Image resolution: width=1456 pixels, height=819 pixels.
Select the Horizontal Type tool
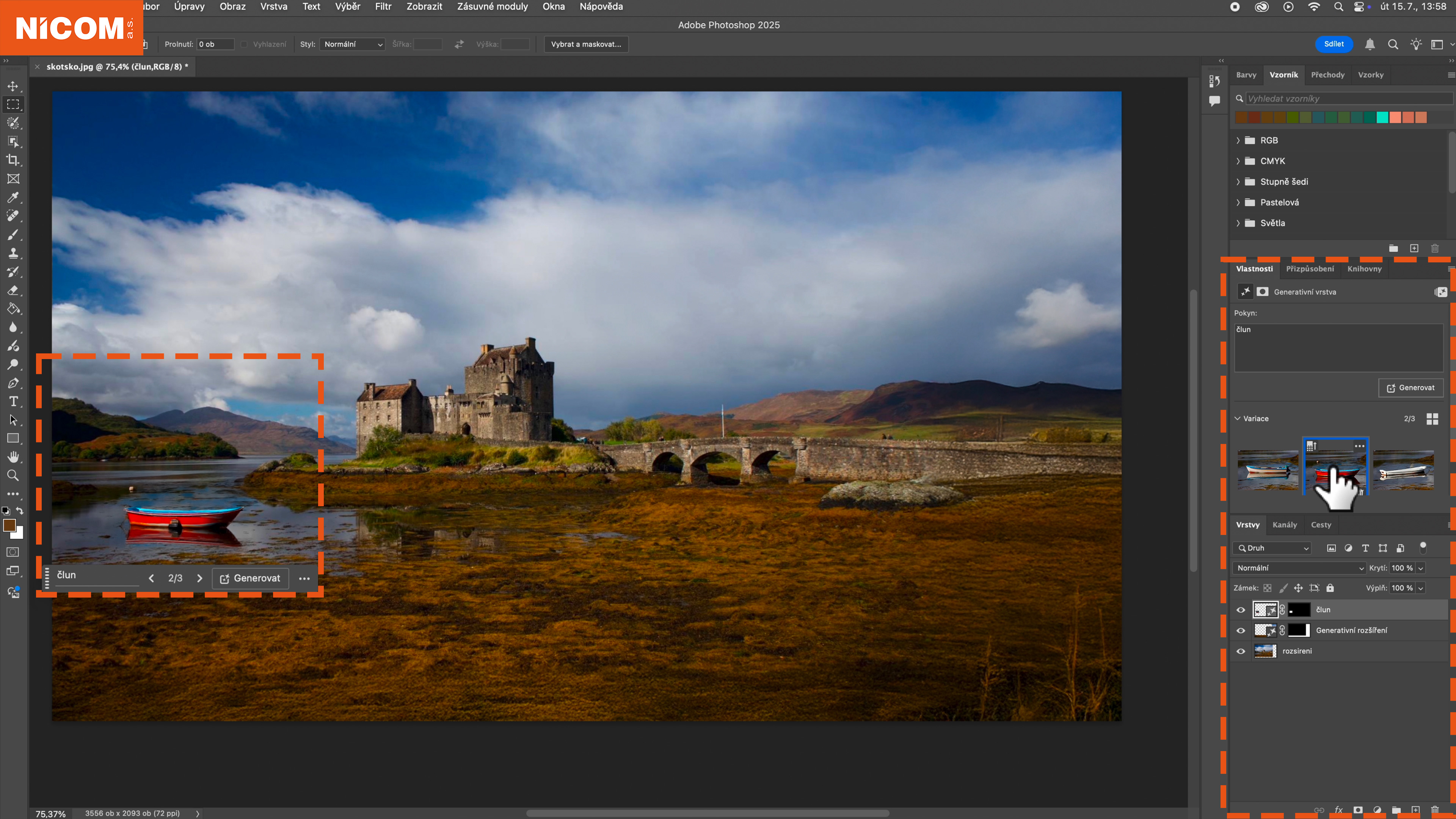[13, 401]
